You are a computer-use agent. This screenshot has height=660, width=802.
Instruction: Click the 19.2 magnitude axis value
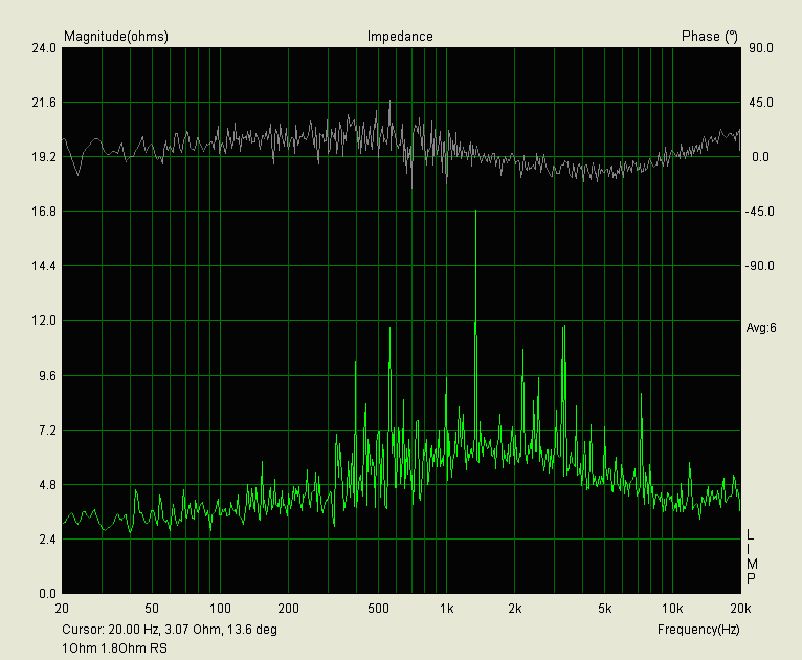click(x=43, y=157)
